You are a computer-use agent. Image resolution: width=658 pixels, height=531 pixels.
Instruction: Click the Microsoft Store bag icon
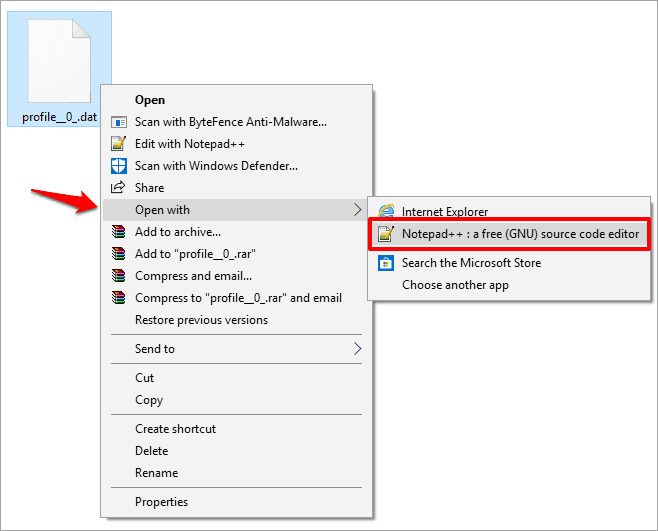(x=385, y=263)
